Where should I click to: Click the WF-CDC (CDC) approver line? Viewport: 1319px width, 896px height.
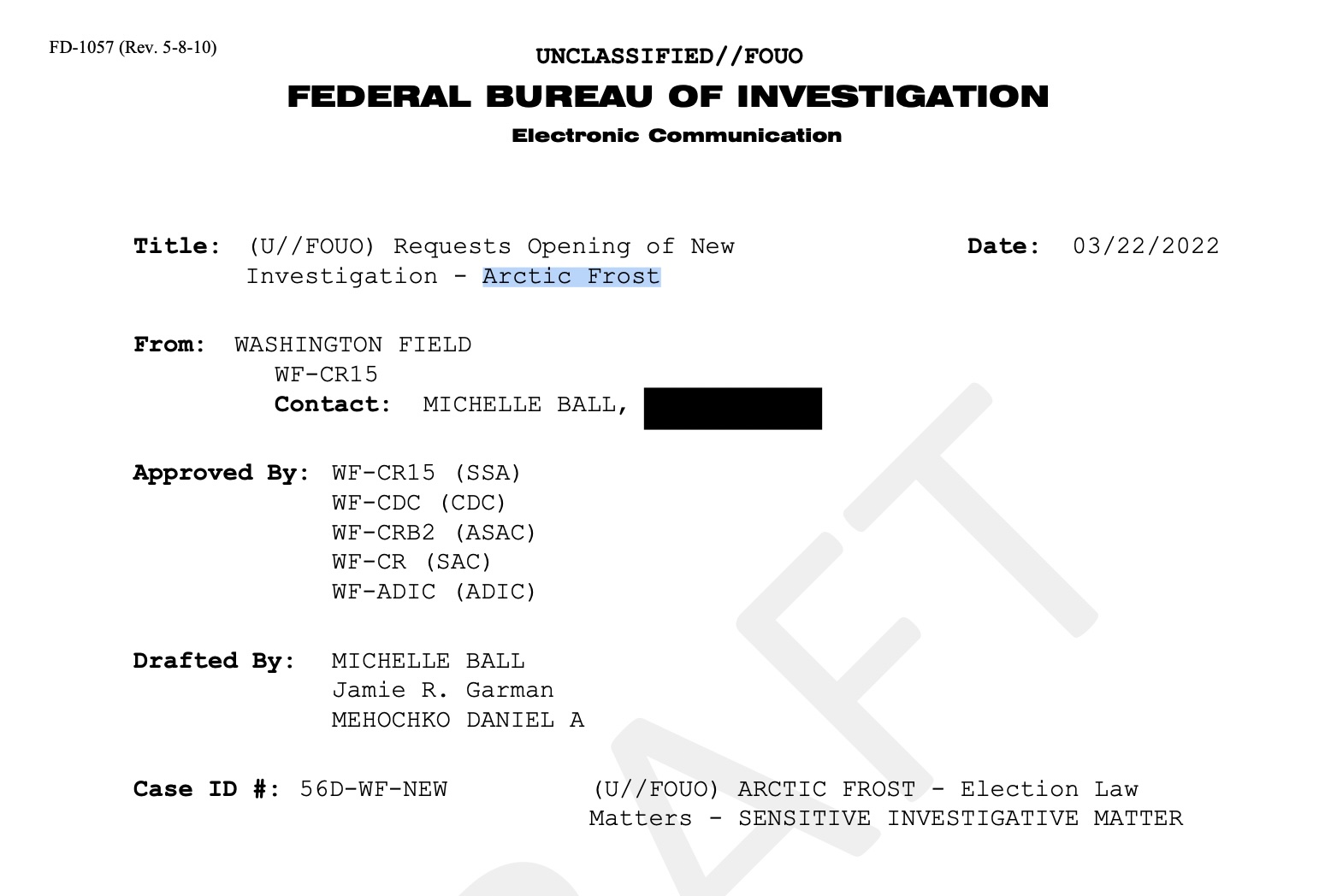pos(419,503)
